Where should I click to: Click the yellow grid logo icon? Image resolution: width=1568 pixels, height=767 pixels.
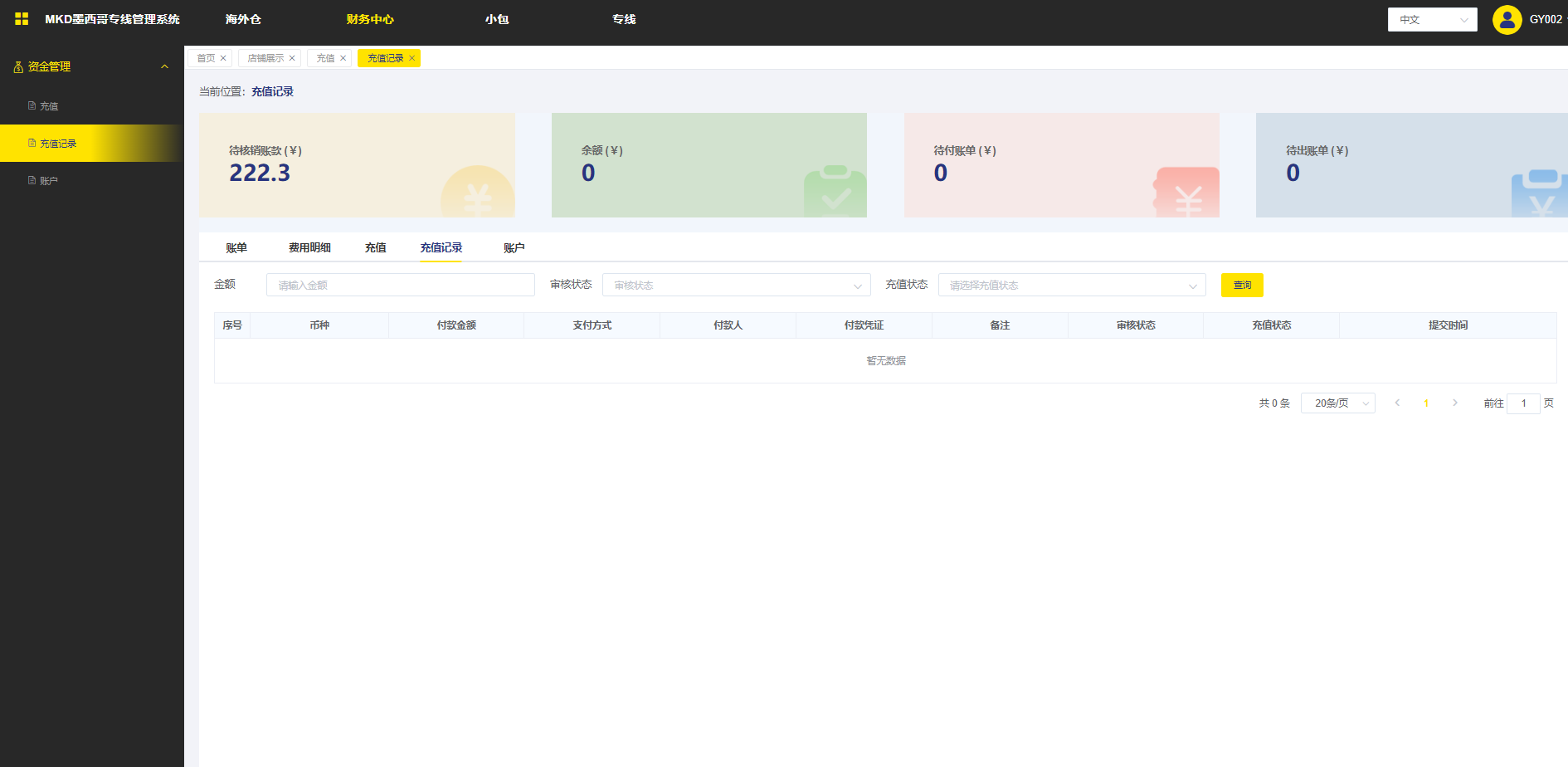click(22, 19)
